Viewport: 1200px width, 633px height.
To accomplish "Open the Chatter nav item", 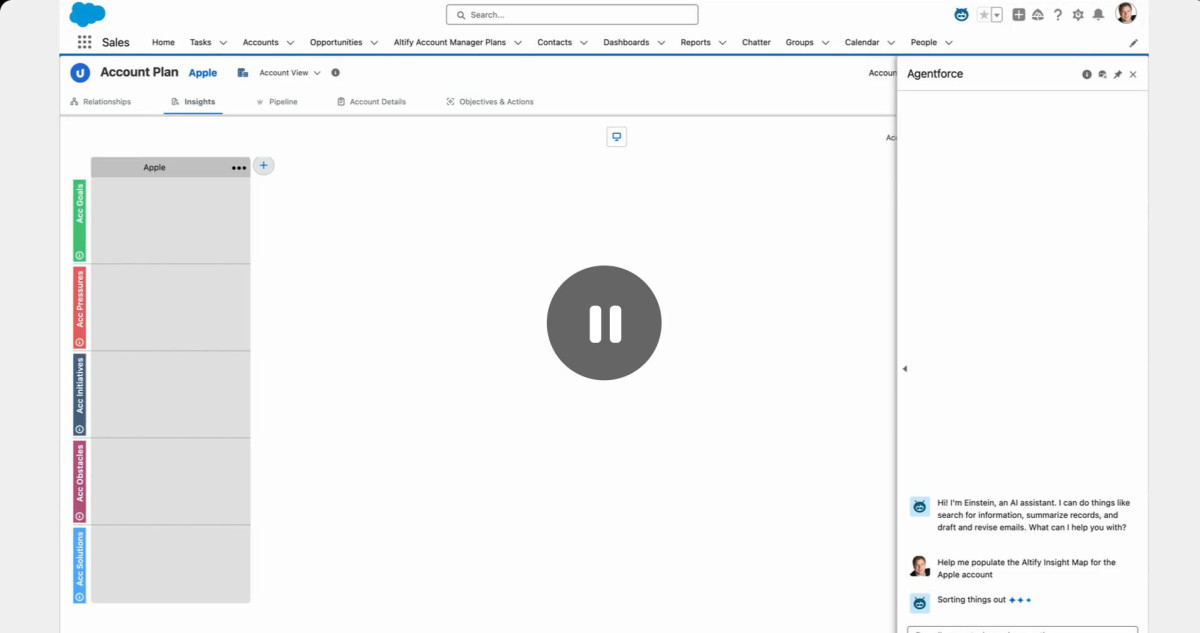I will point(757,43).
